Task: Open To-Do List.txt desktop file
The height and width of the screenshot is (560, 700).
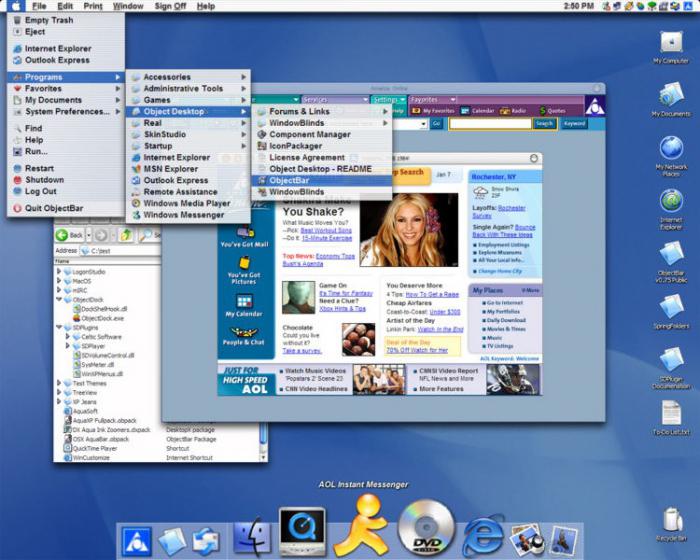Action: (671, 418)
